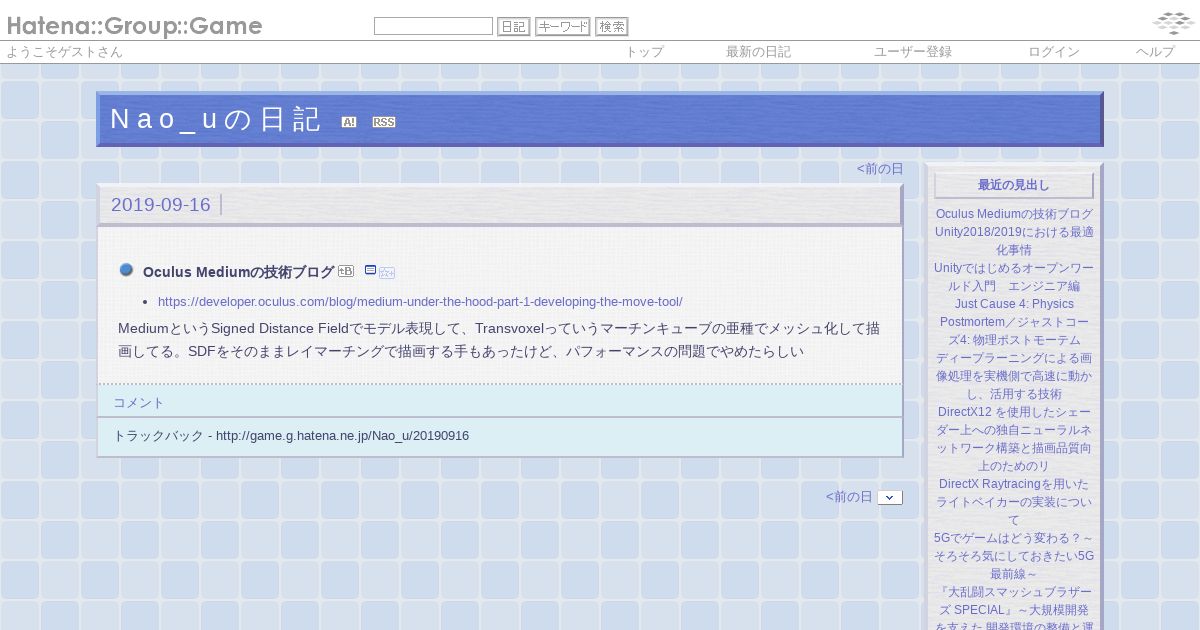Open the トップ navigation link
1200x630 pixels.
pyautogui.click(x=644, y=52)
